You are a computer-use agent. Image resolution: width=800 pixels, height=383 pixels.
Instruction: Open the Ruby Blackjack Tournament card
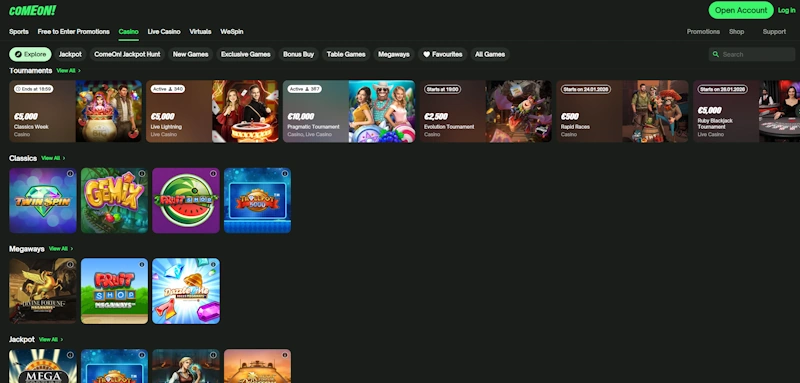[746, 111]
